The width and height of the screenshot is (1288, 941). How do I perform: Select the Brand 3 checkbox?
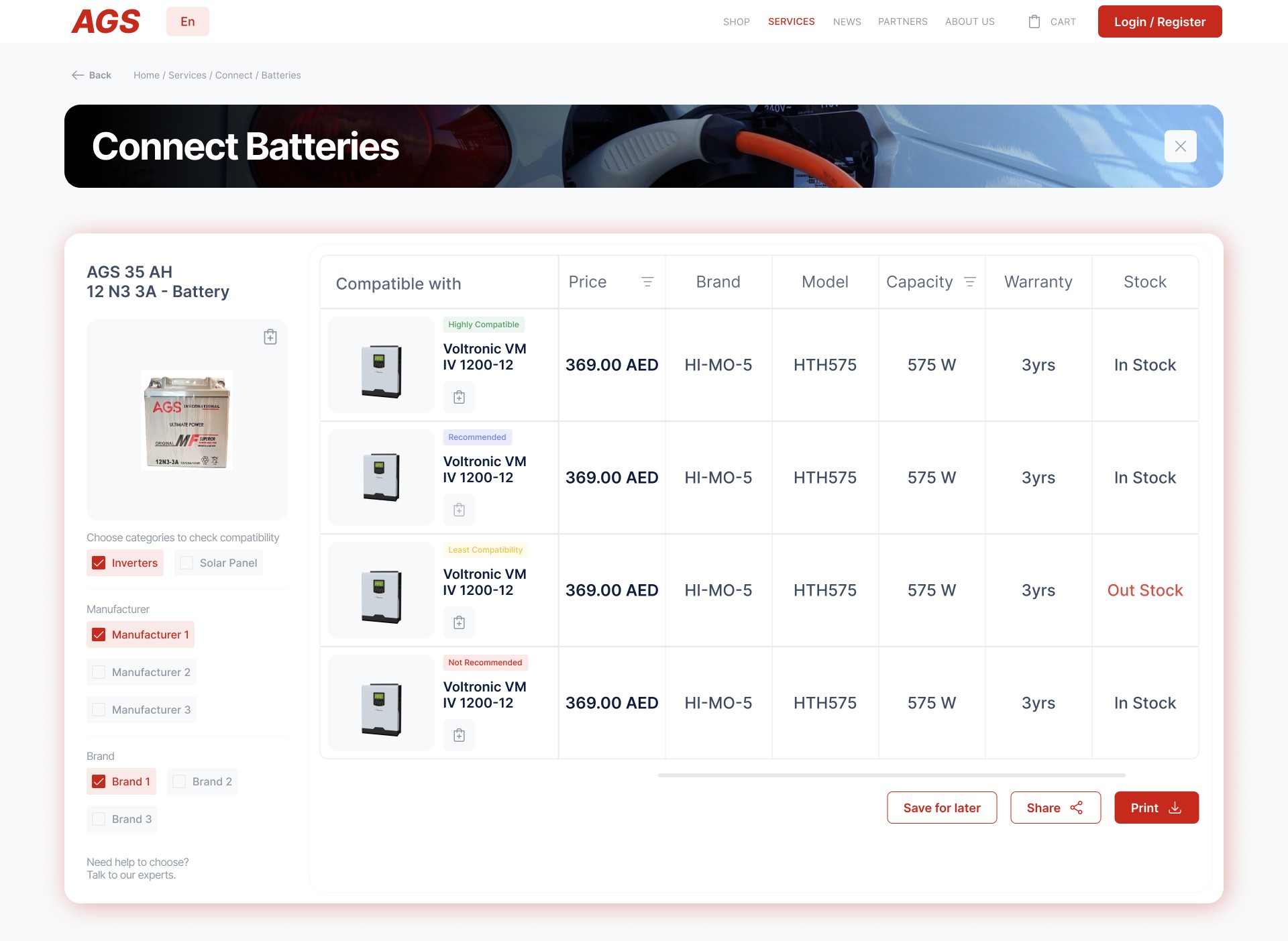point(99,819)
